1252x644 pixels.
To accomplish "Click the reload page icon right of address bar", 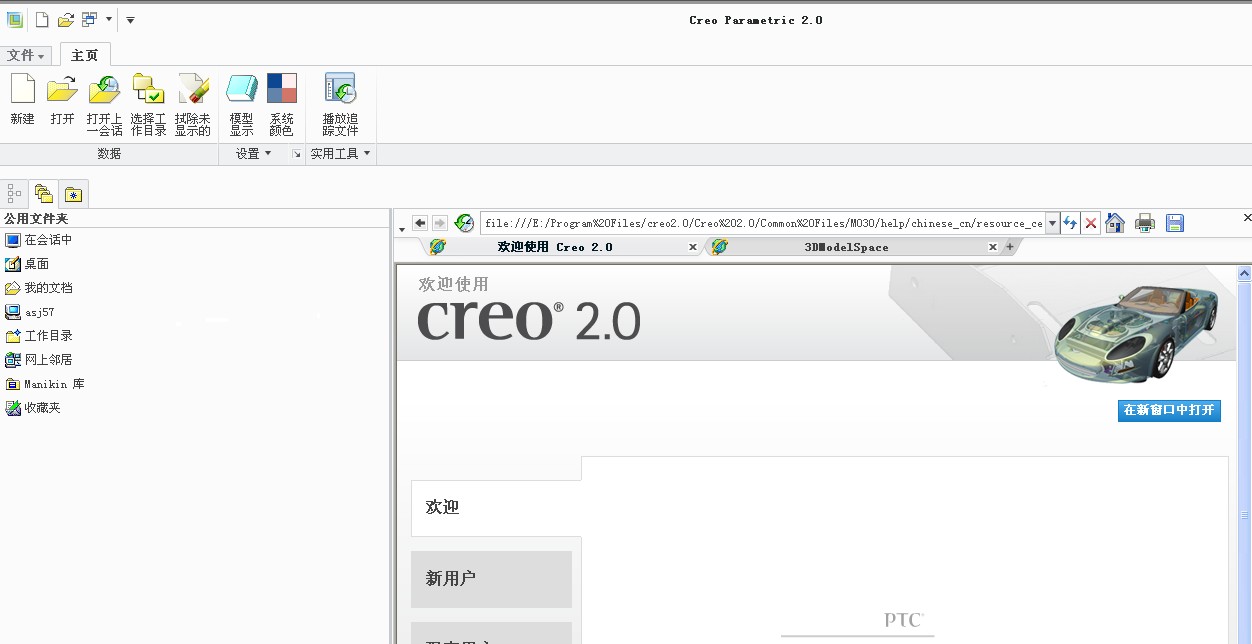I will [1070, 223].
